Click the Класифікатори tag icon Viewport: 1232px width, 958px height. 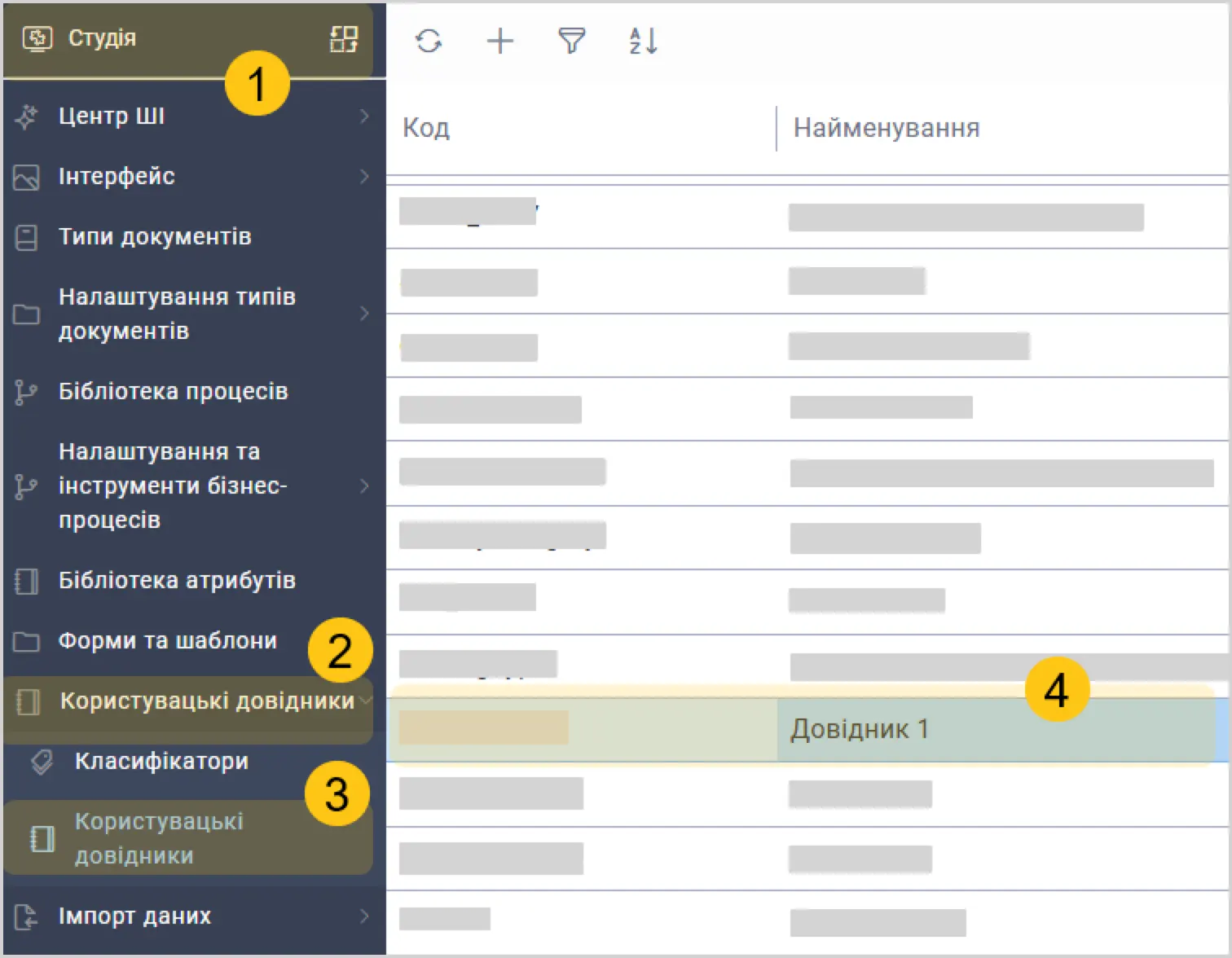coord(42,762)
